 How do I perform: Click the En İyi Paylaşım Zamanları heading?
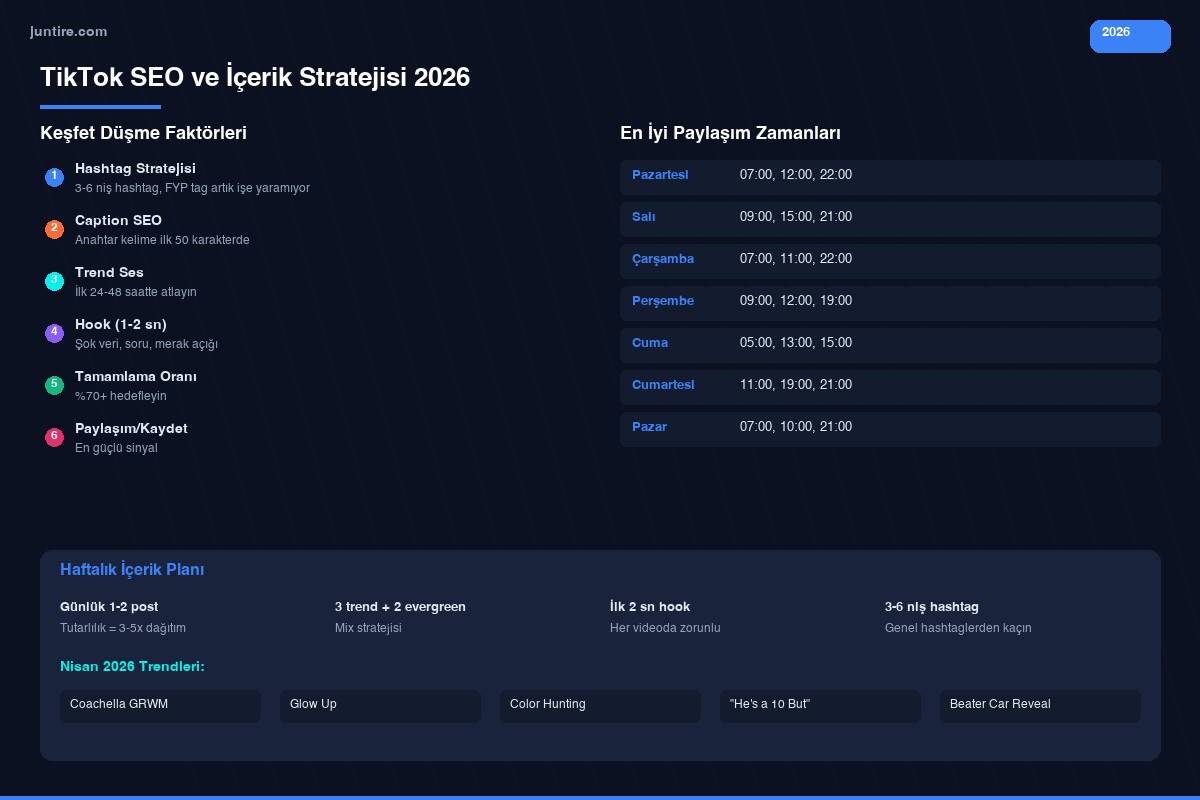point(730,133)
